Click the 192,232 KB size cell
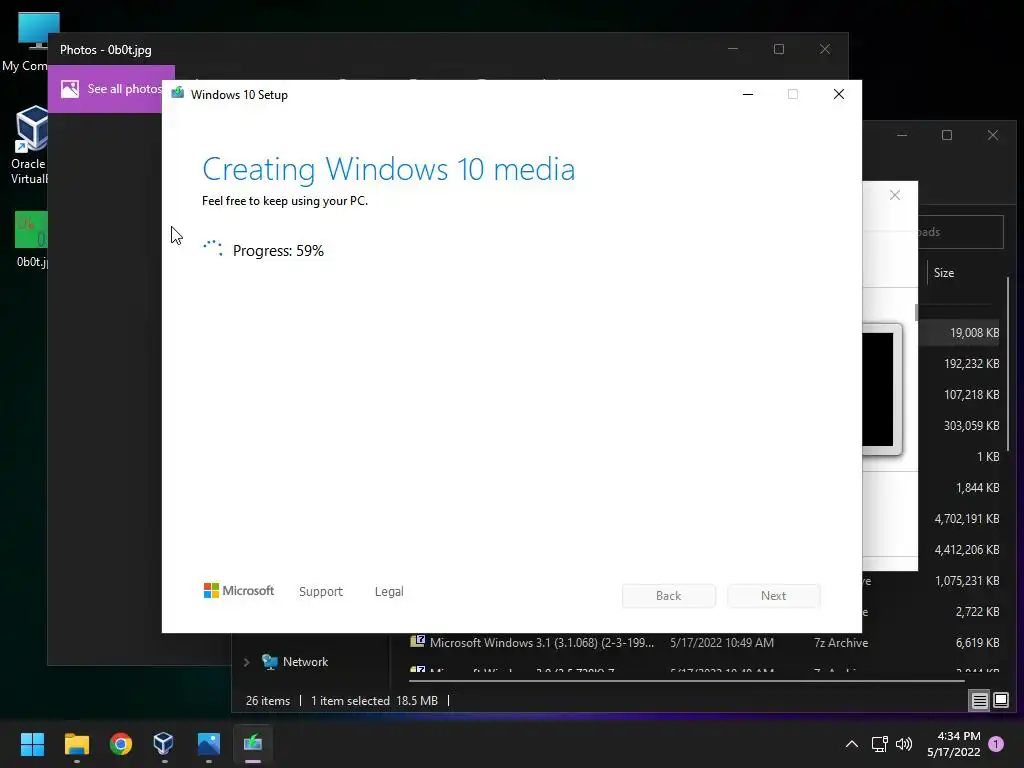Image resolution: width=1024 pixels, height=768 pixels. tap(972, 364)
